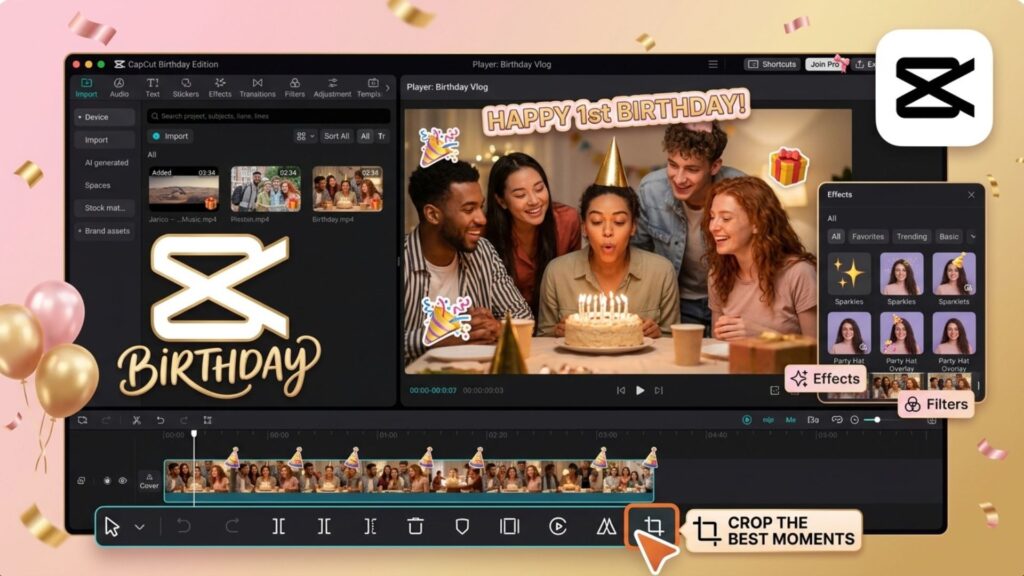
Task: Open the Effects tab in top toolbar
Action: click(220, 88)
